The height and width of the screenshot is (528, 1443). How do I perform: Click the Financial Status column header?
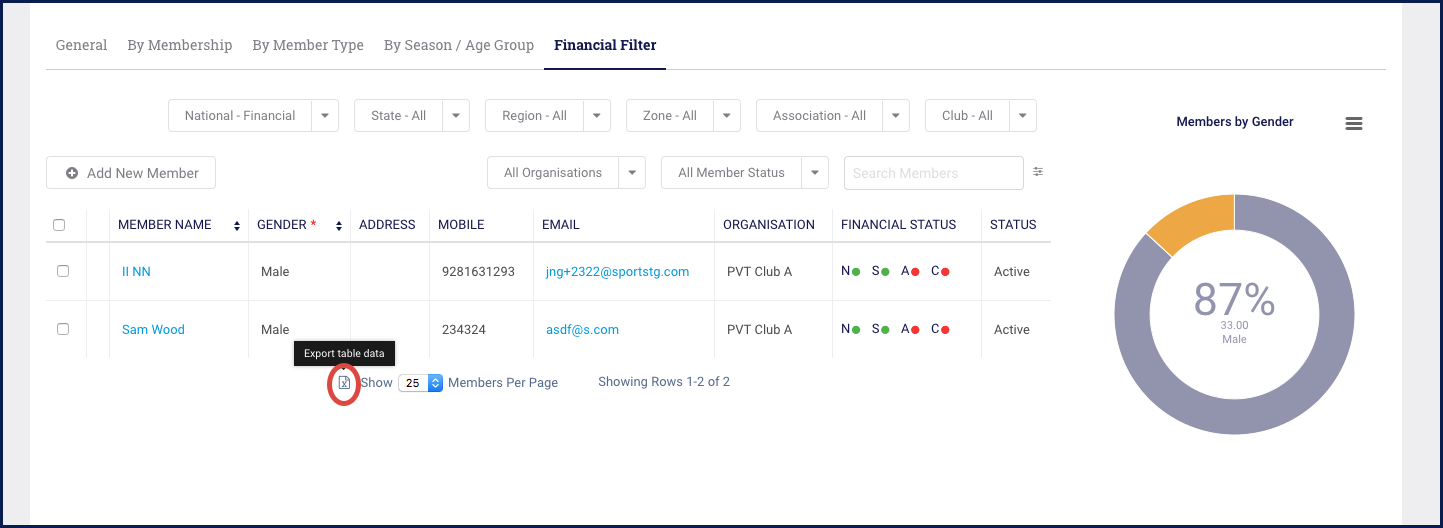[x=898, y=225]
